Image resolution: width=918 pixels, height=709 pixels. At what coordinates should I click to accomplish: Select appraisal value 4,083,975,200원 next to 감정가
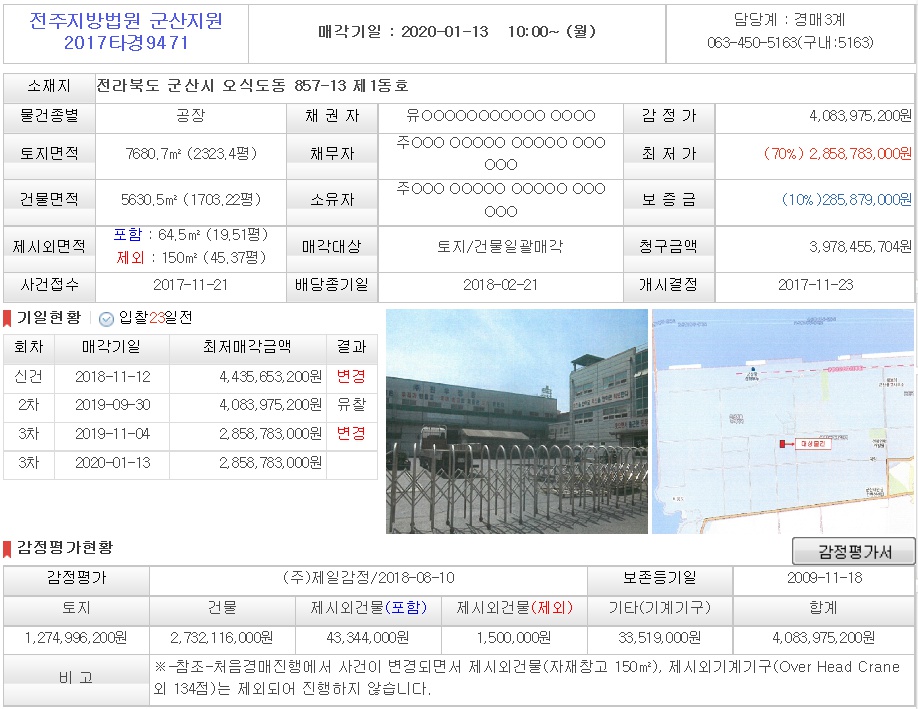[x=860, y=116]
